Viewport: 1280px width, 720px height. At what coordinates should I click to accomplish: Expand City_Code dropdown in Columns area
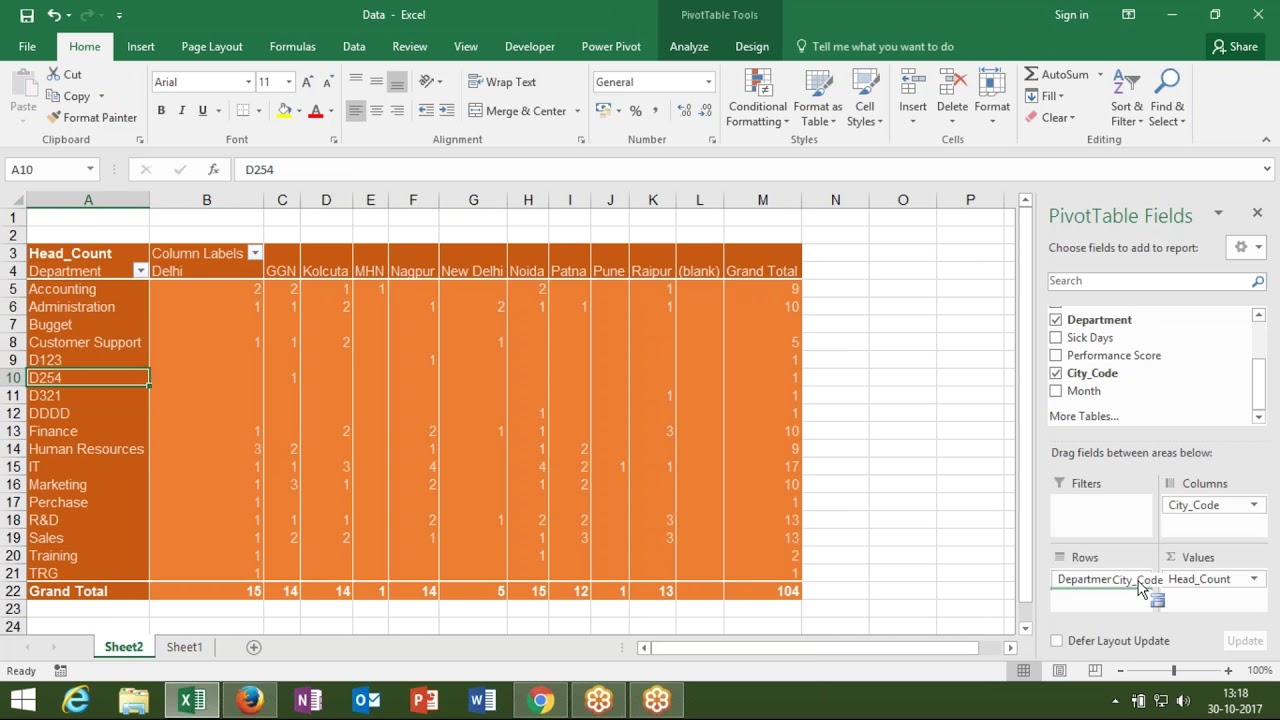[1254, 505]
